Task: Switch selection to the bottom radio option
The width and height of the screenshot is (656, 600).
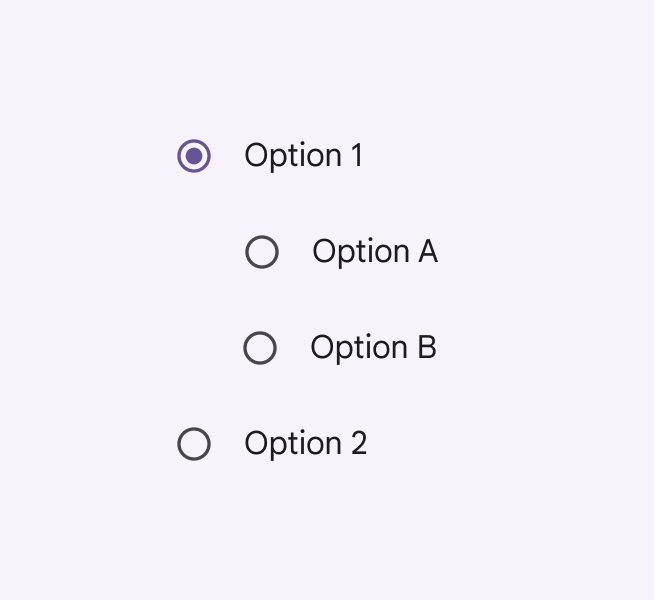Action: click(x=194, y=444)
